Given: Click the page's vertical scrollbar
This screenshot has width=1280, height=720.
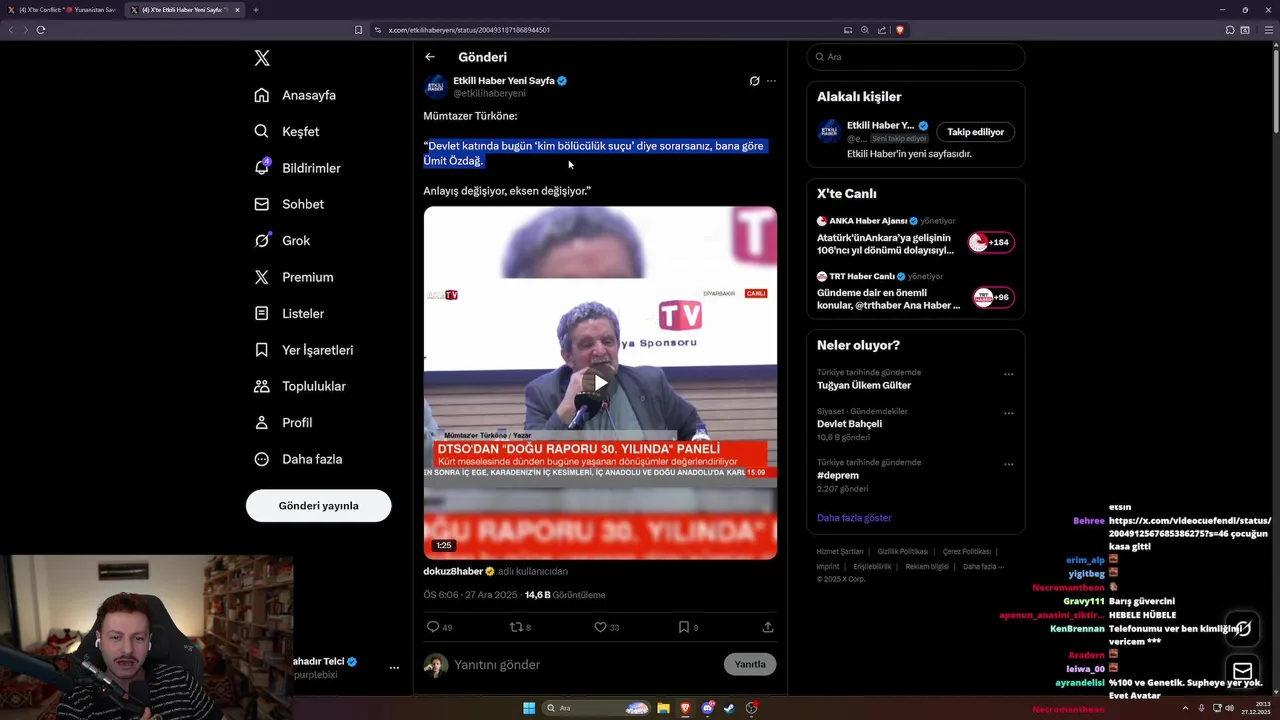Looking at the screenshot, I should pyautogui.click(x=1275, y=90).
